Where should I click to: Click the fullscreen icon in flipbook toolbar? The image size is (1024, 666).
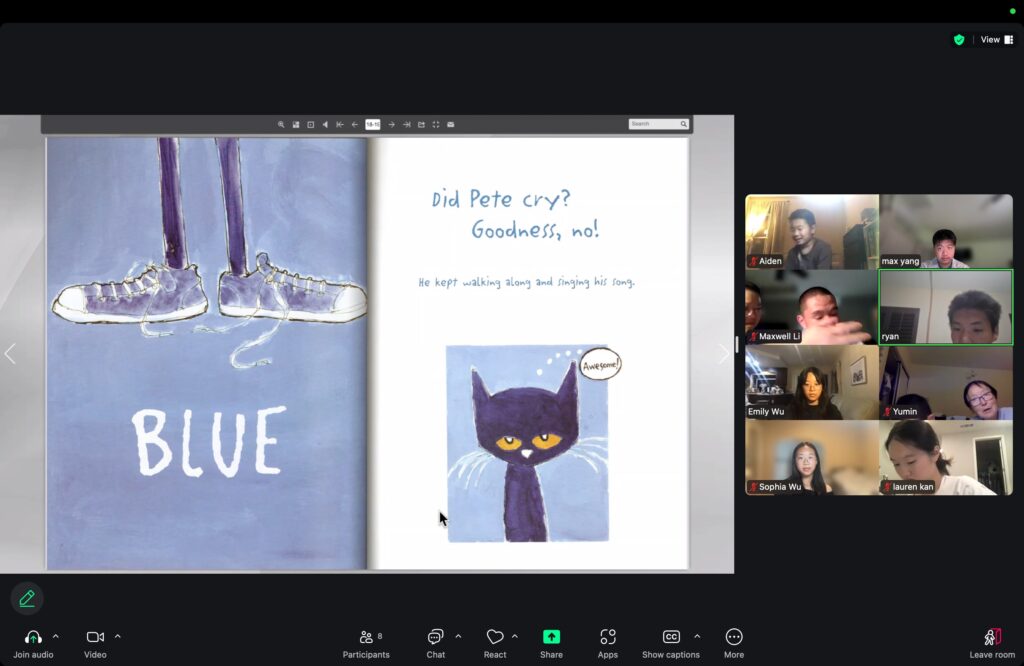pyautogui.click(x=436, y=124)
